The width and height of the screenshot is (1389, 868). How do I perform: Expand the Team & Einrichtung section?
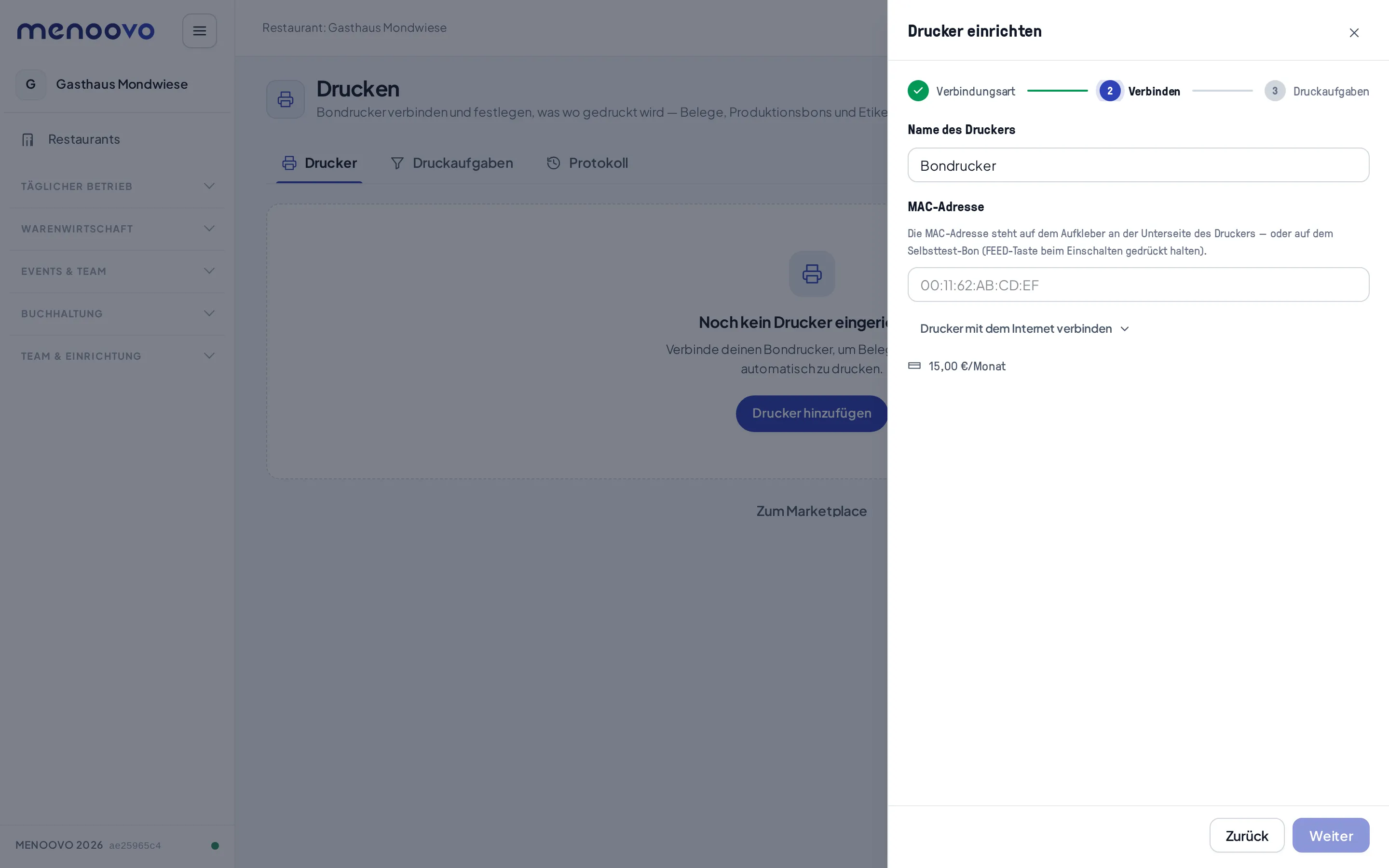click(x=117, y=356)
